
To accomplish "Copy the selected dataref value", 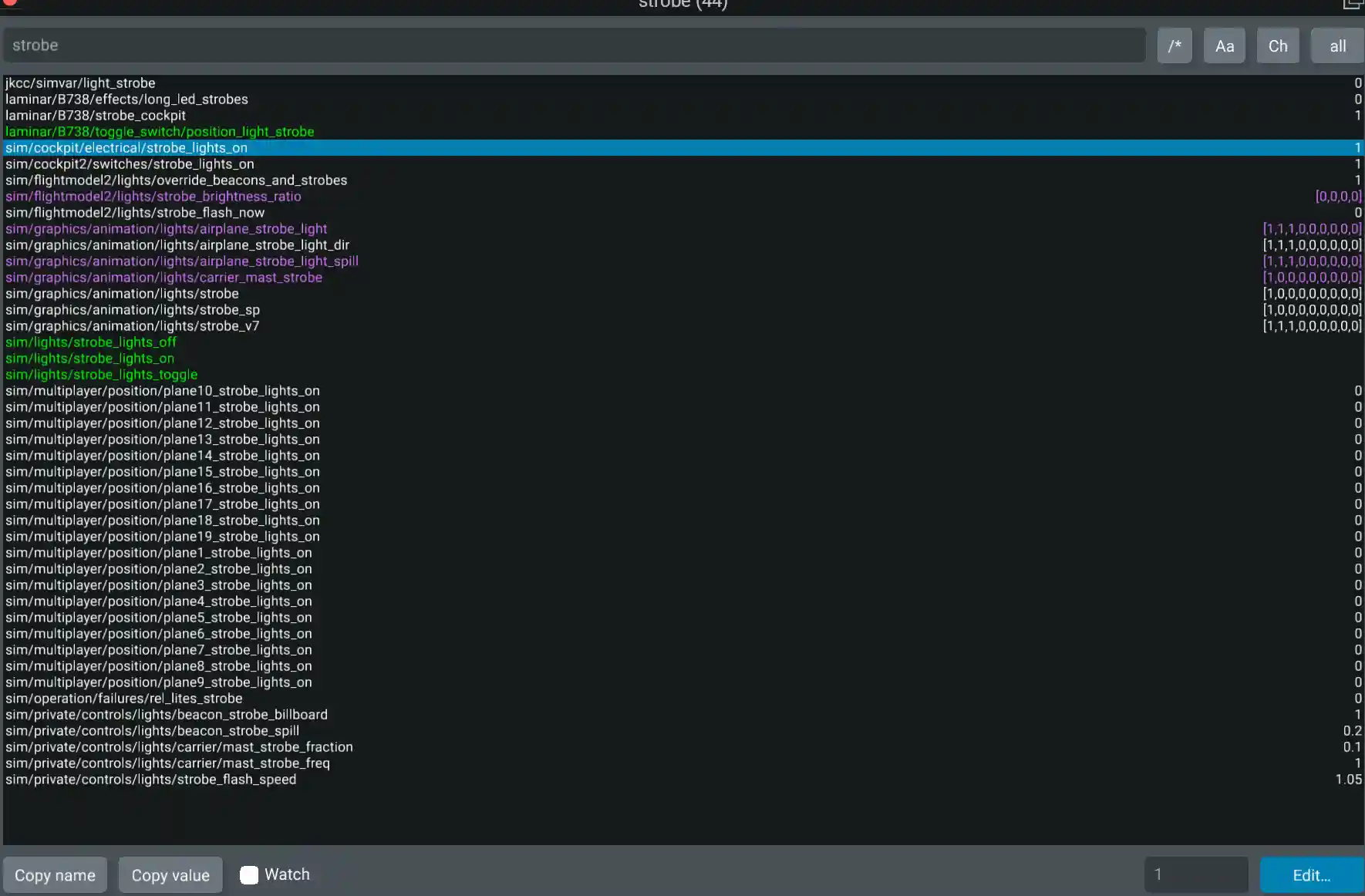I will click(x=170, y=874).
